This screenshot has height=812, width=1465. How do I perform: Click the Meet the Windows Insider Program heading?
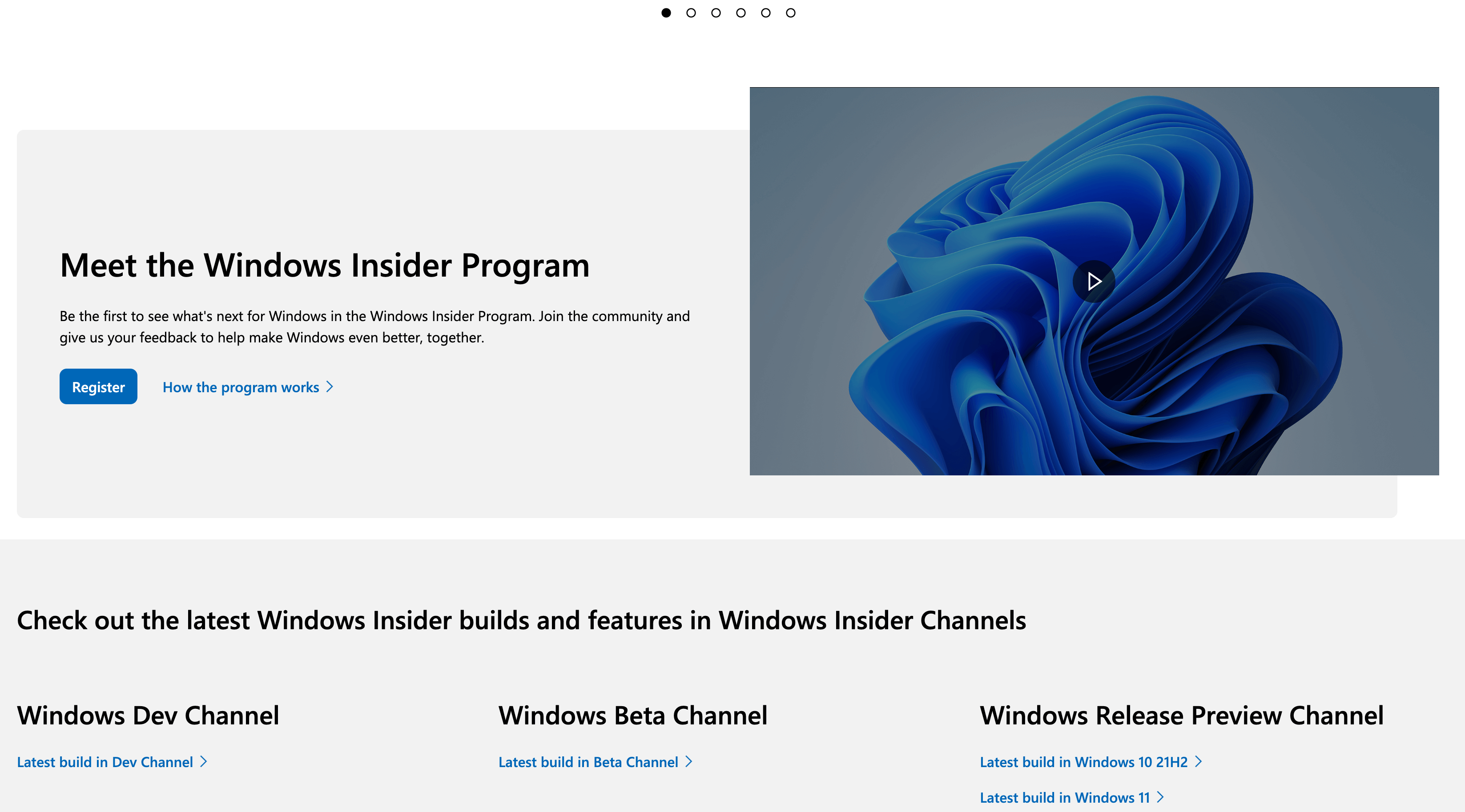[x=324, y=265]
